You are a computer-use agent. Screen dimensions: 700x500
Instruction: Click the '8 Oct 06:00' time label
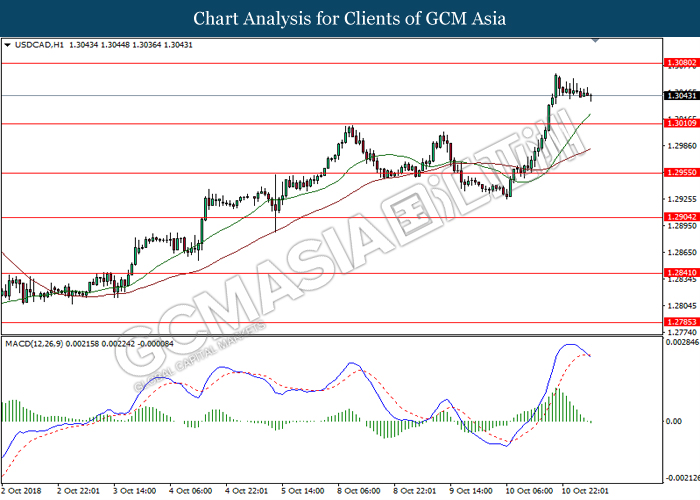click(356, 491)
